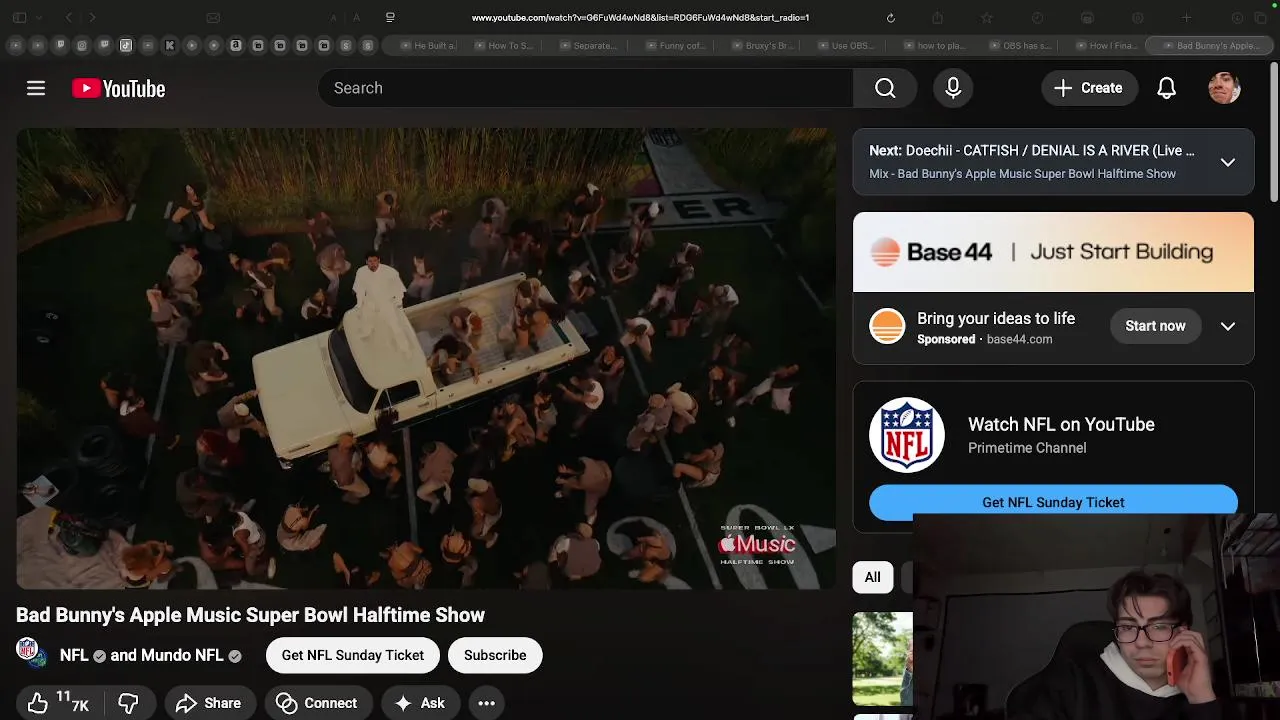Viewport: 1280px width, 720px height.
Task: Toggle reader view icon beside address bar
Action: pyautogui.click(x=390, y=17)
